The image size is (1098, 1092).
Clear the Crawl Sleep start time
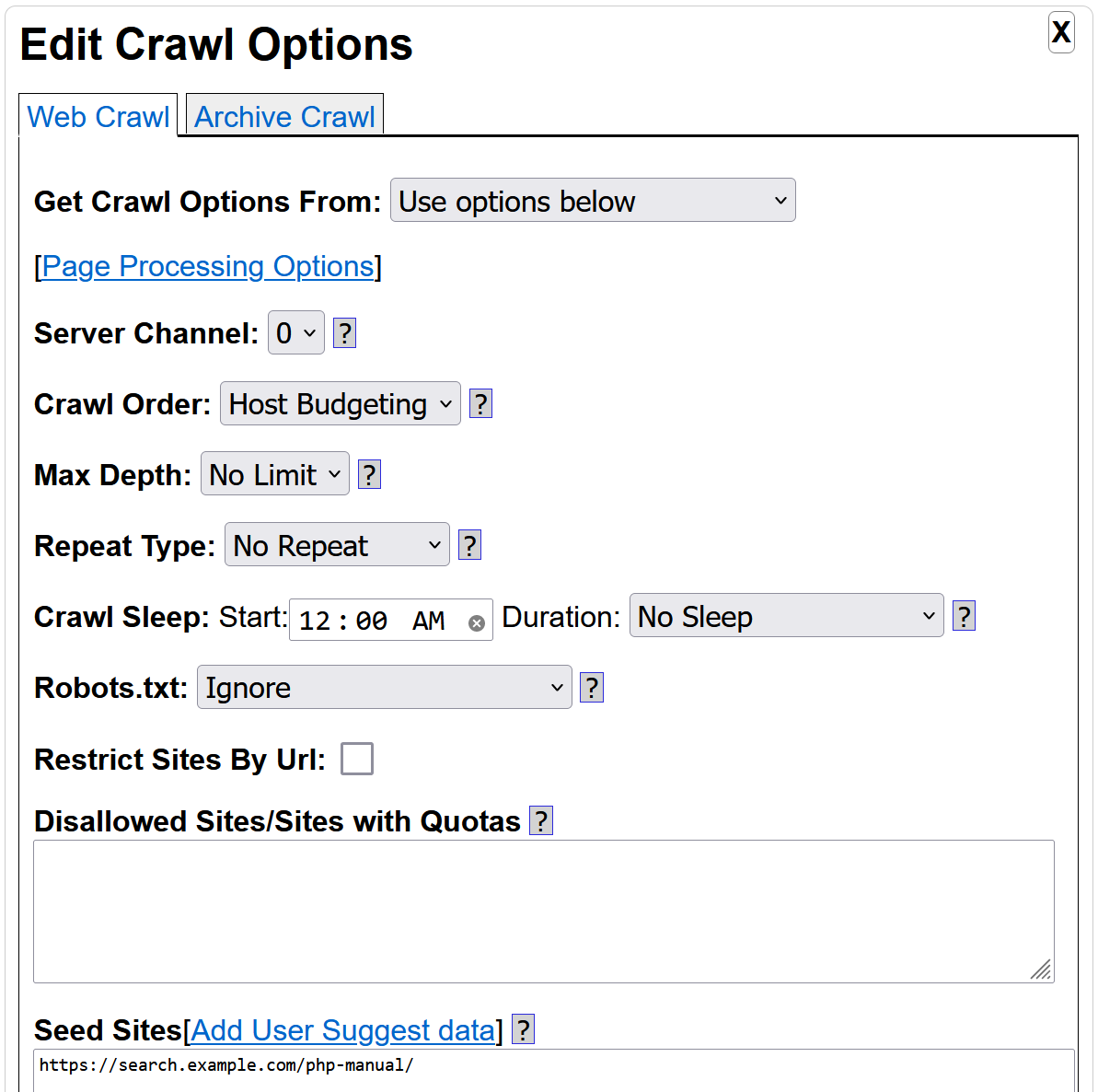(477, 623)
